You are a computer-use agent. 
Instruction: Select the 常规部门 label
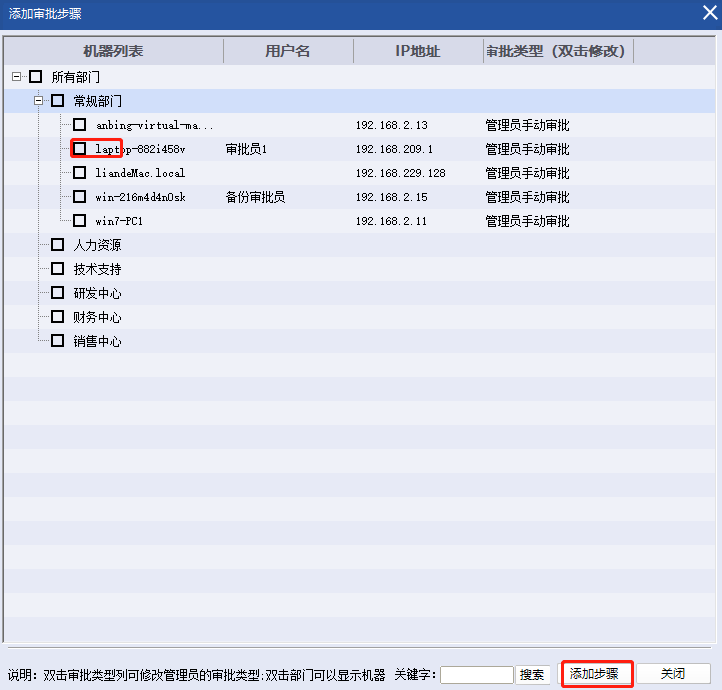pyautogui.click(x=98, y=101)
